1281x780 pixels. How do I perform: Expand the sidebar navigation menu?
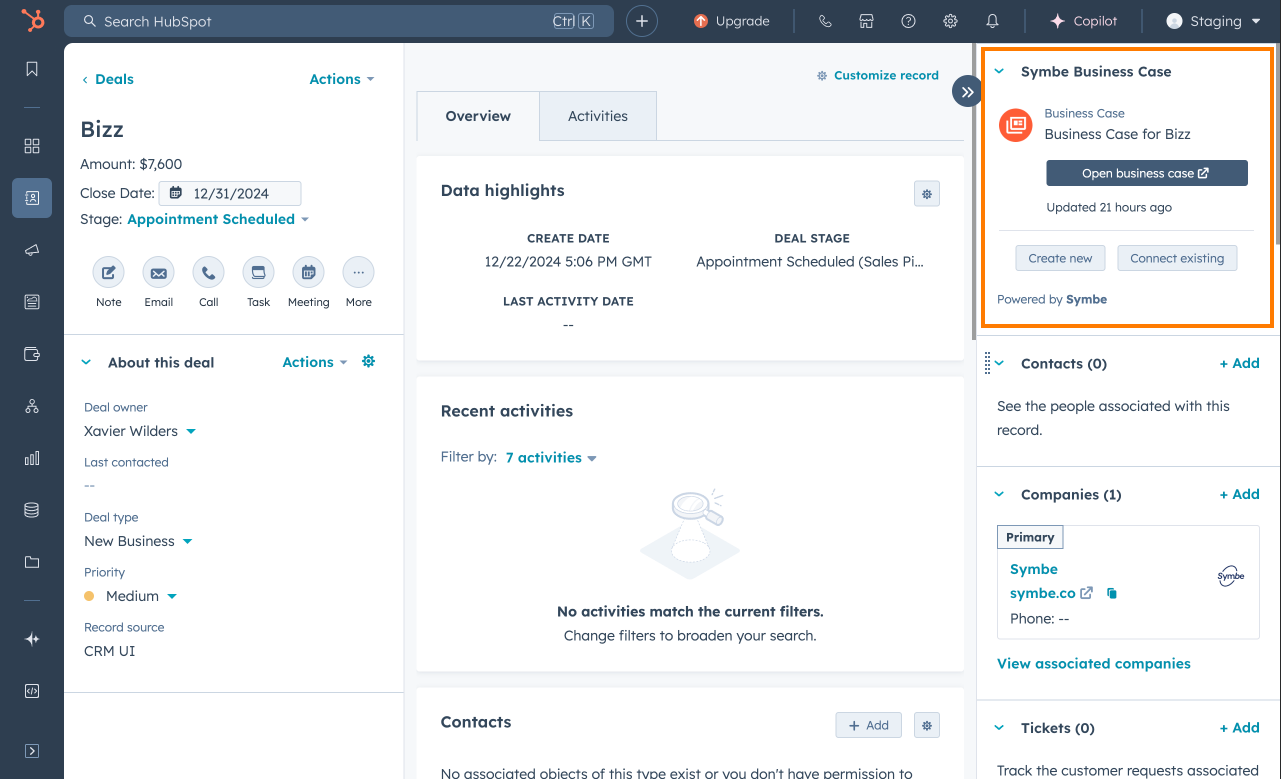click(x=32, y=751)
